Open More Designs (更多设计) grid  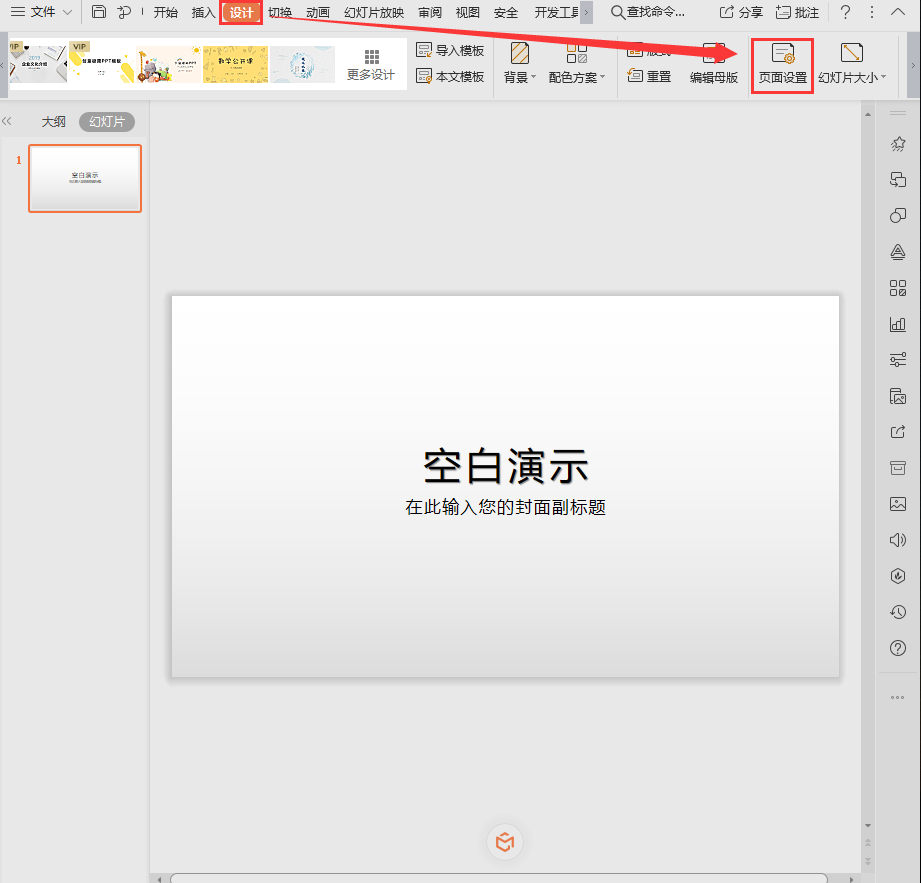click(371, 64)
